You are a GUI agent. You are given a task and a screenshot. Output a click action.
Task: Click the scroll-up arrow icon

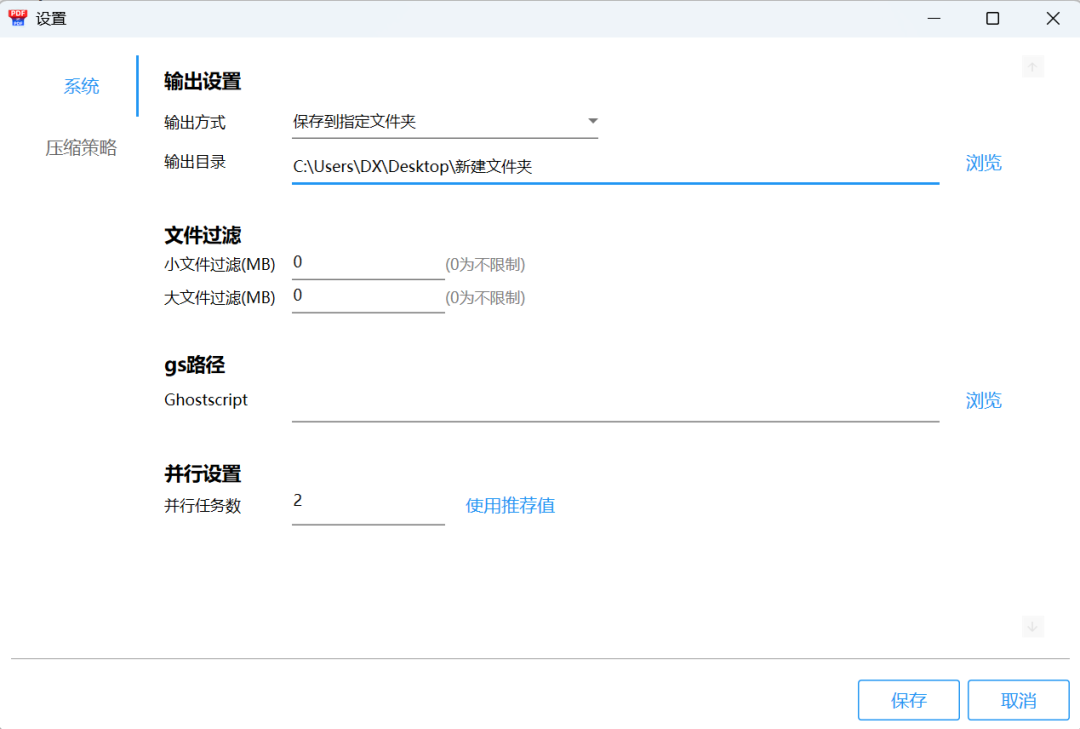[1032, 66]
